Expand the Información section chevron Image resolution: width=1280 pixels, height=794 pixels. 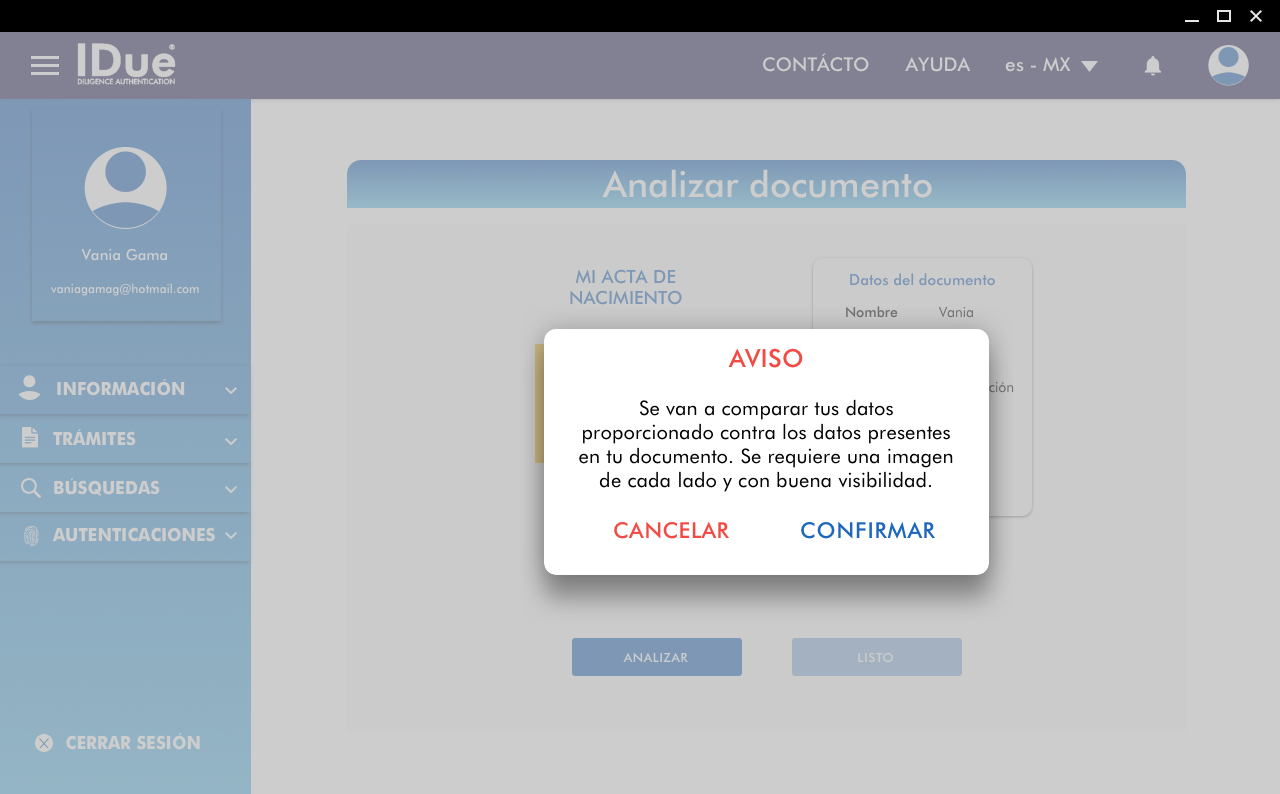point(231,390)
